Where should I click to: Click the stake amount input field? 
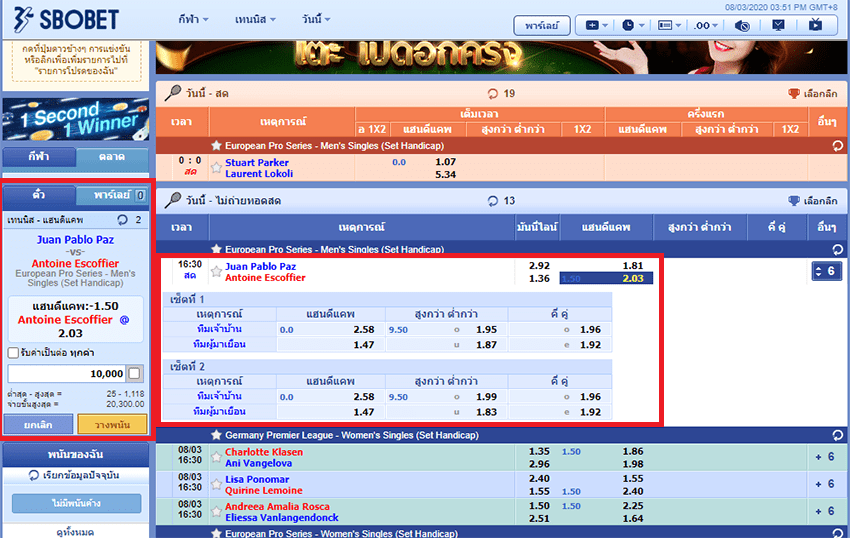pyautogui.click(x=66, y=374)
